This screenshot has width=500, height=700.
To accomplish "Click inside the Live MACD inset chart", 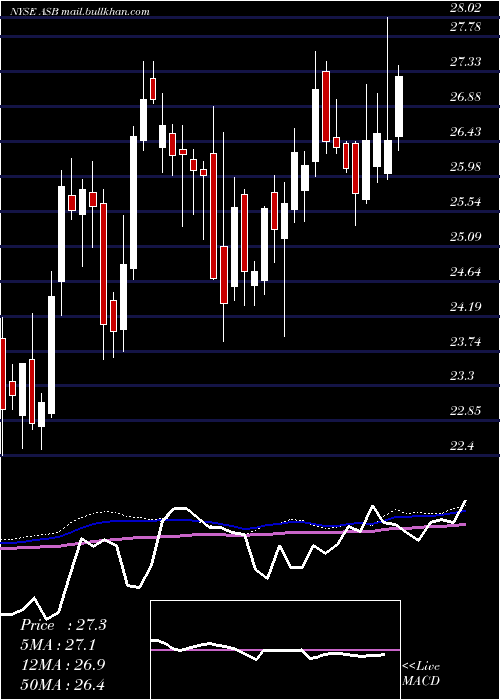I will [x=275, y=650].
